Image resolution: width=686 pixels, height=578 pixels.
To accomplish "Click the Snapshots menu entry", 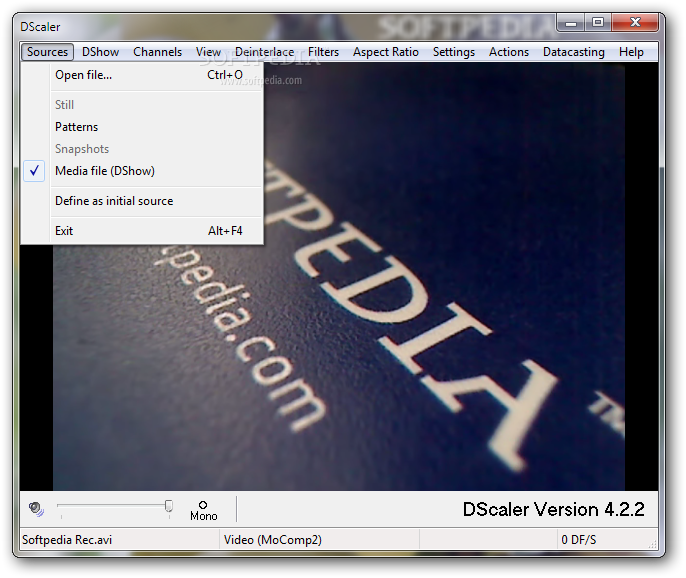I will (x=142, y=149).
